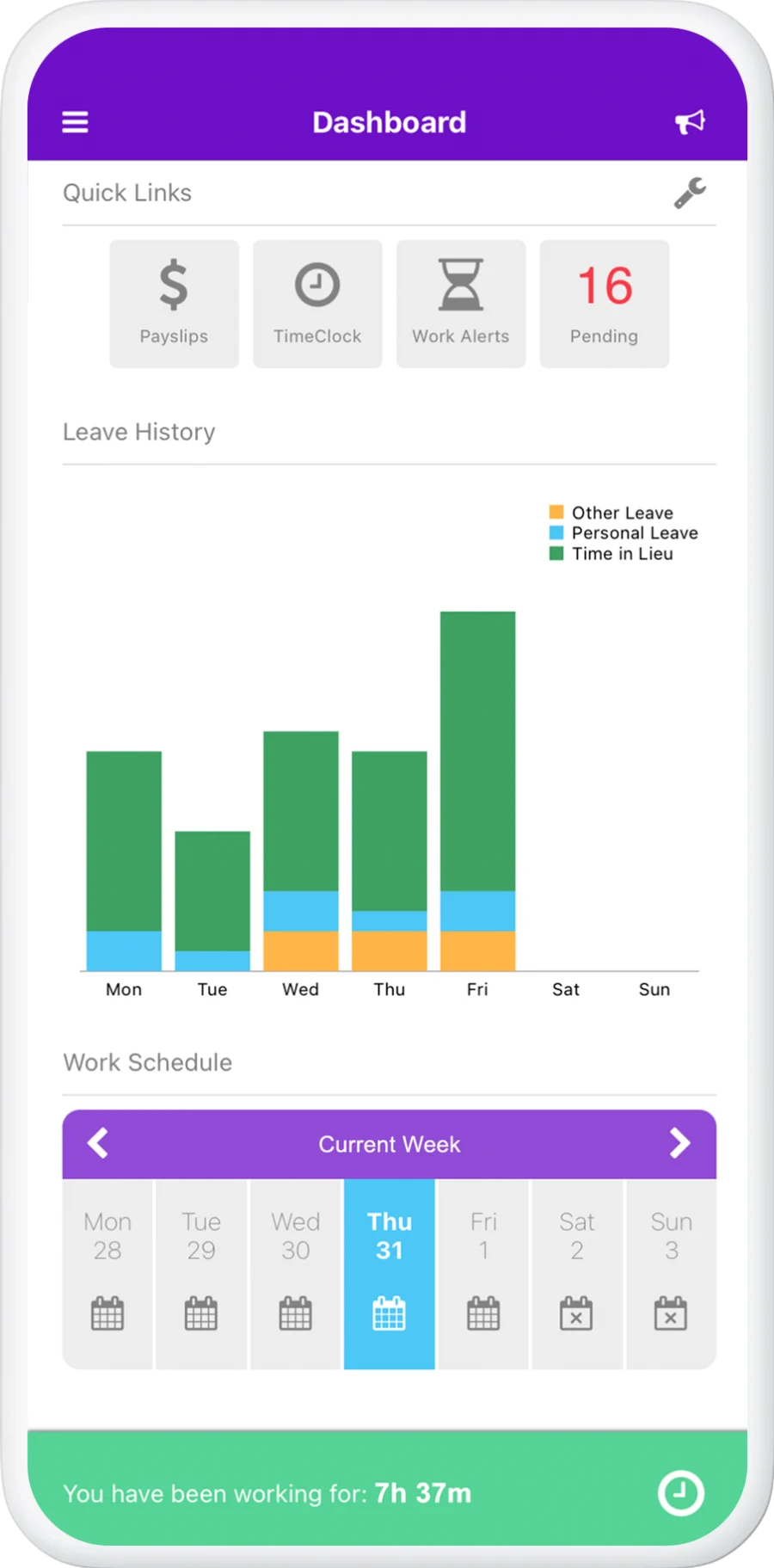Go to previous week with left chevron

(97, 1144)
